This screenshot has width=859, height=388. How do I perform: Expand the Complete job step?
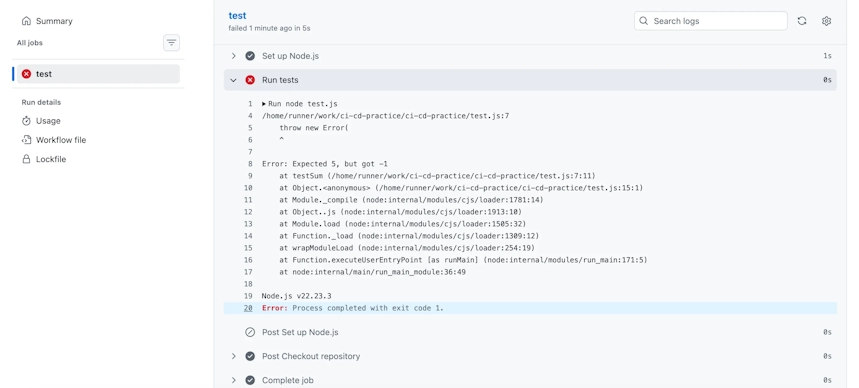(x=233, y=380)
